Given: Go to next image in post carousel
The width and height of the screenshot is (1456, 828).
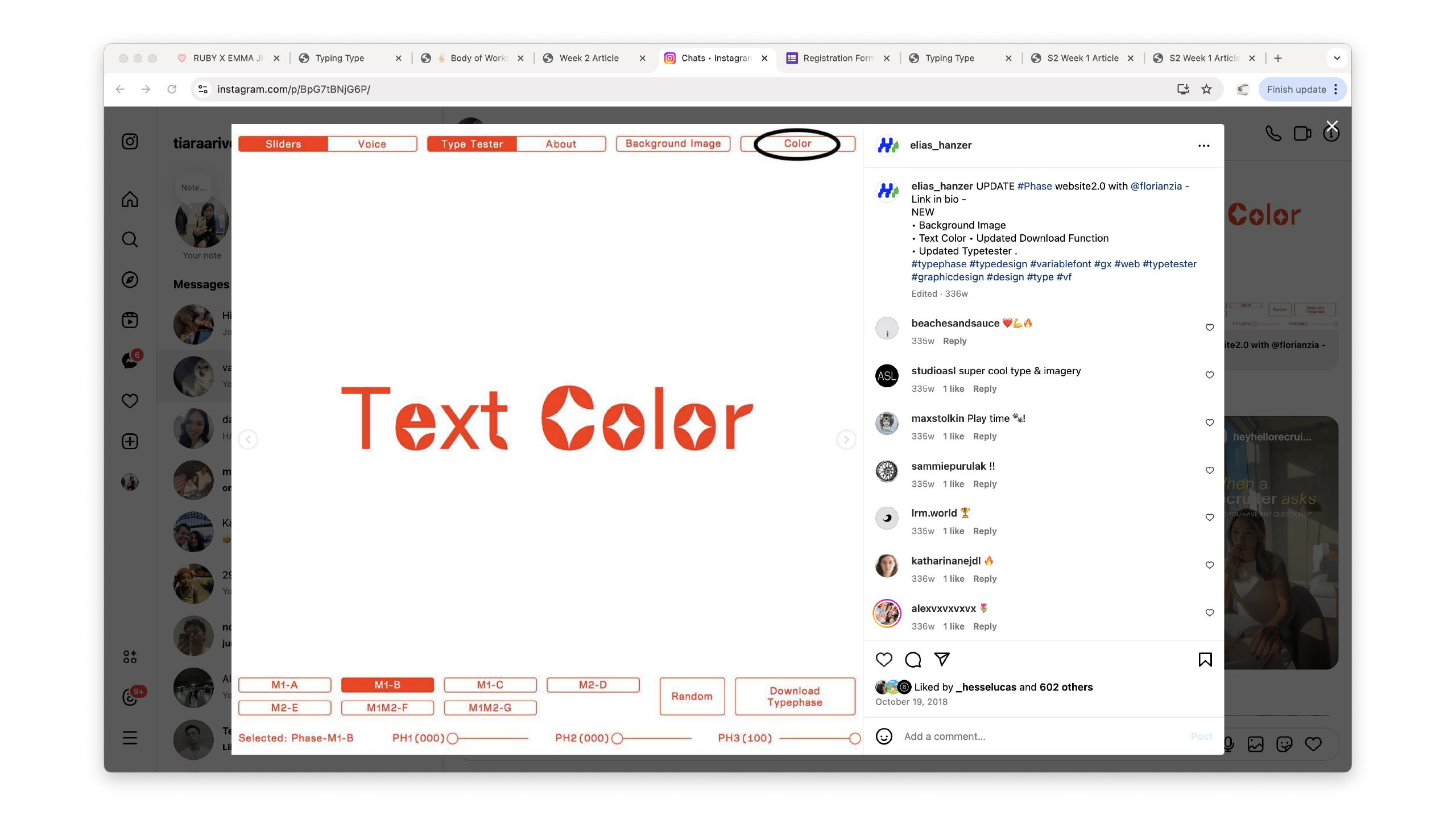Looking at the screenshot, I should 846,439.
